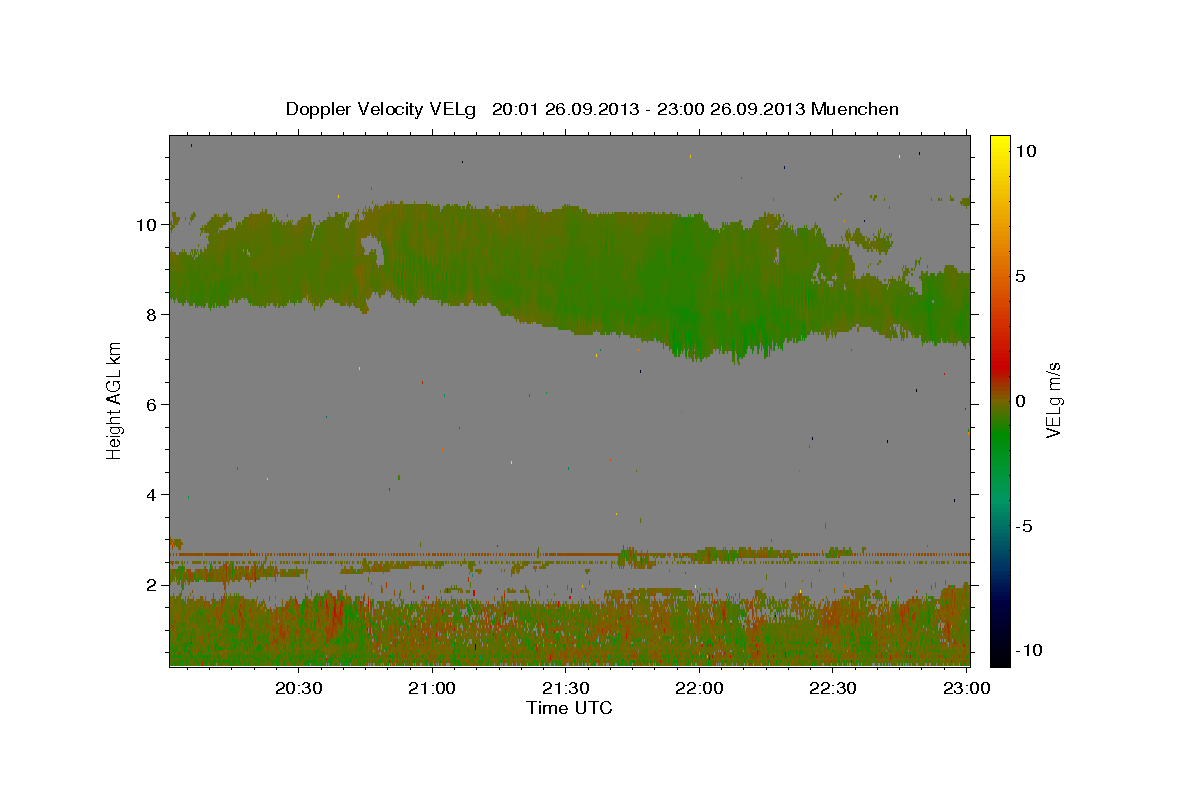
Task: Click the 'Time UTC' axis label
Action: (569, 708)
